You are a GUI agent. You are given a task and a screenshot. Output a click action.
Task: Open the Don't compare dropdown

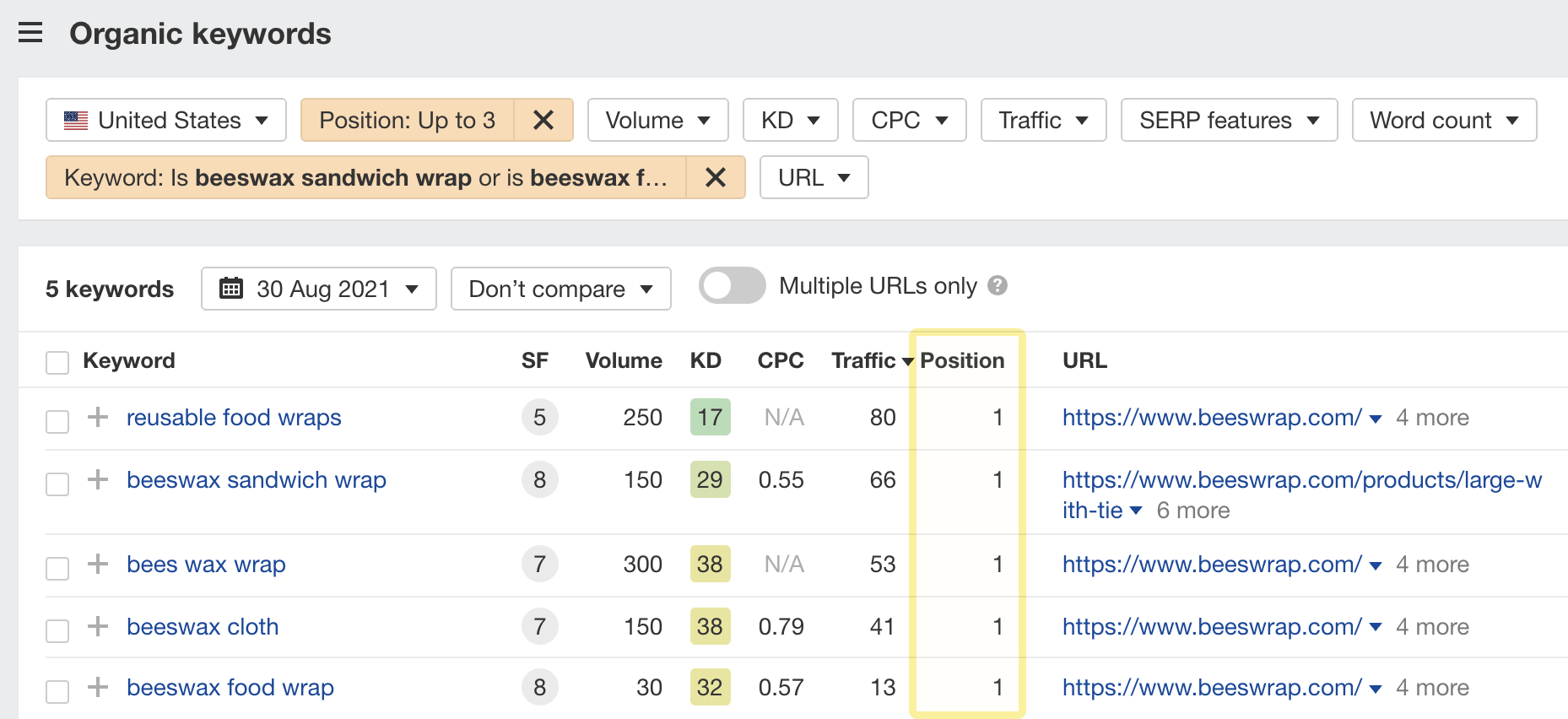560,289
